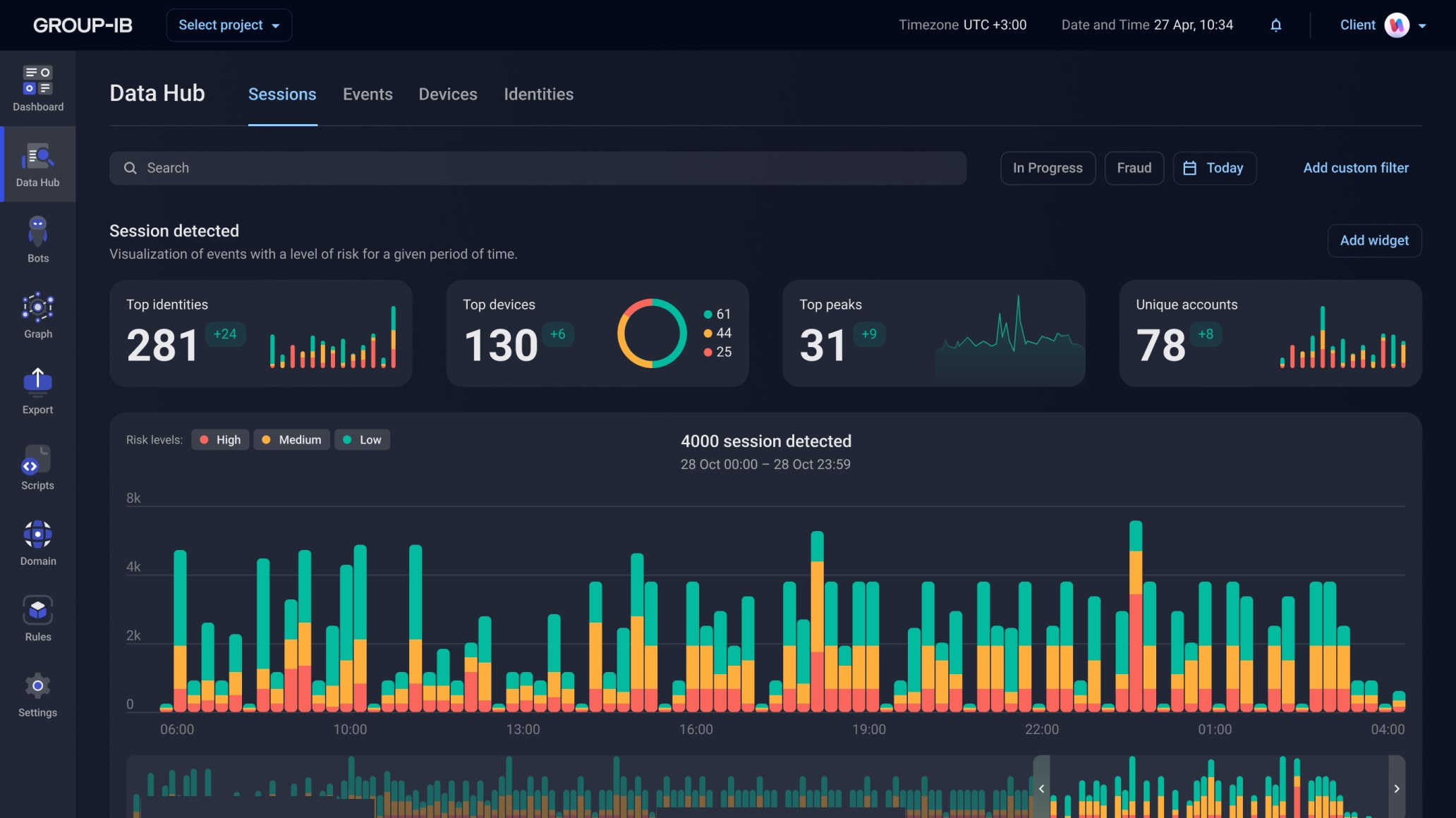The width and height of the screenshot is (1456, 818).
Task: Toggle the Medium risk level filter
Action: (x=291, y=440)
